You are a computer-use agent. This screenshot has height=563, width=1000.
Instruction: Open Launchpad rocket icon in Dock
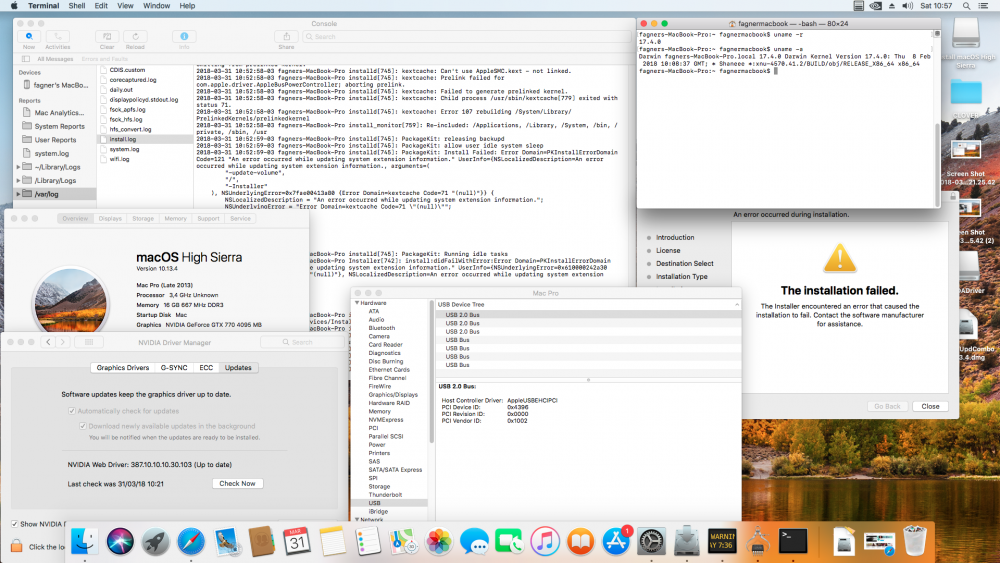click(155, 541)
